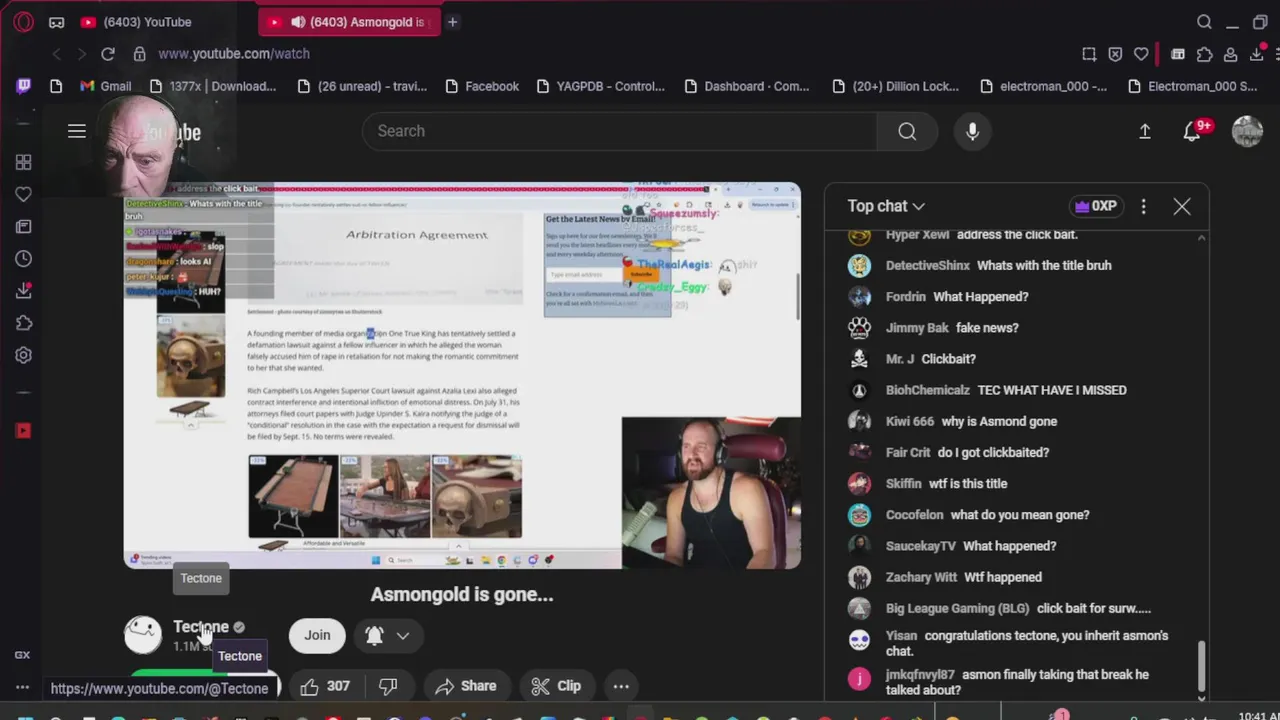Open history clock icon in Opera sidebar
Screen dimensions: 1280x720
[24, 259]
